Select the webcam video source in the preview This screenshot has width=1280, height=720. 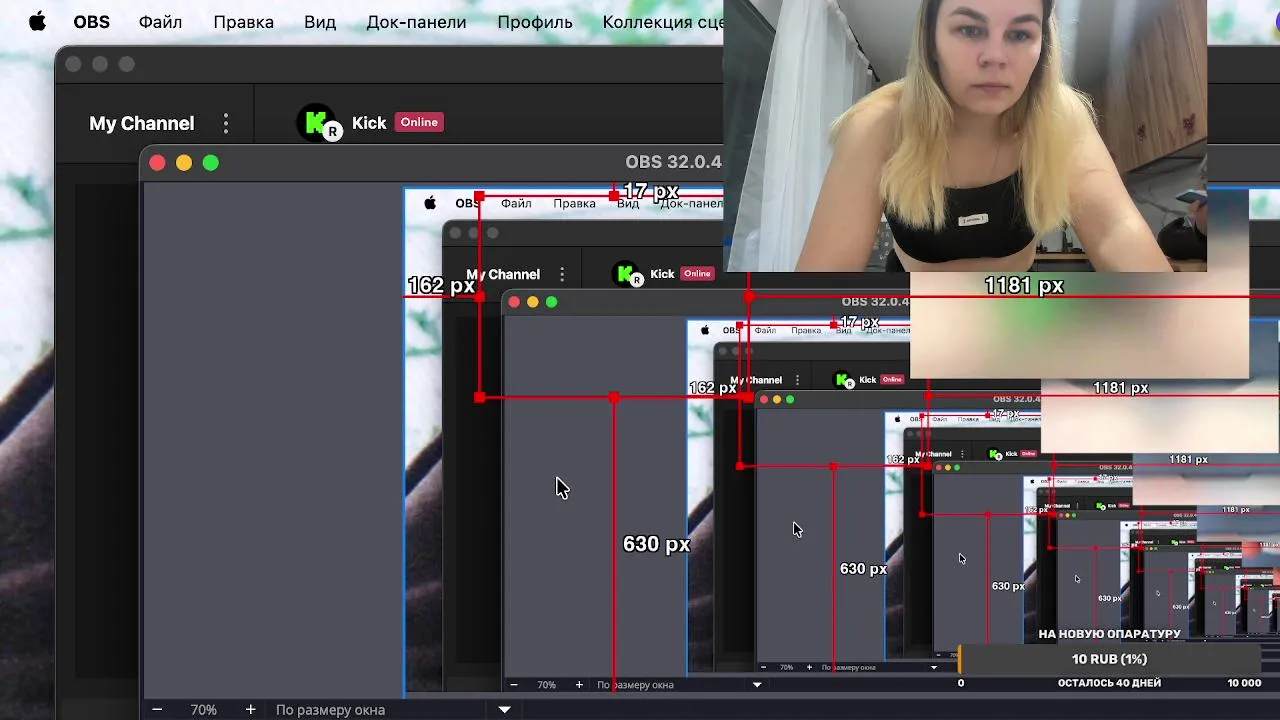(x=965, y=136)
